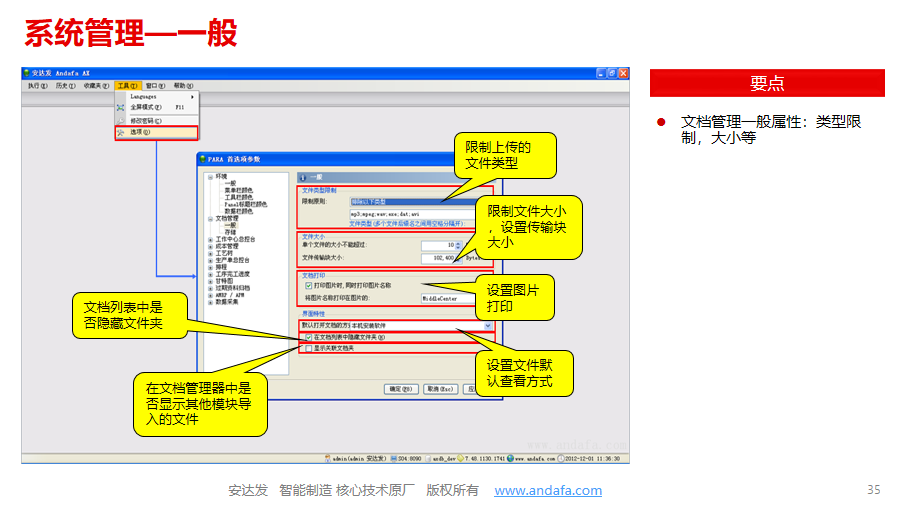
Task: Click the 选项 wrench icon in Tools menu
Action: (121, 132)
